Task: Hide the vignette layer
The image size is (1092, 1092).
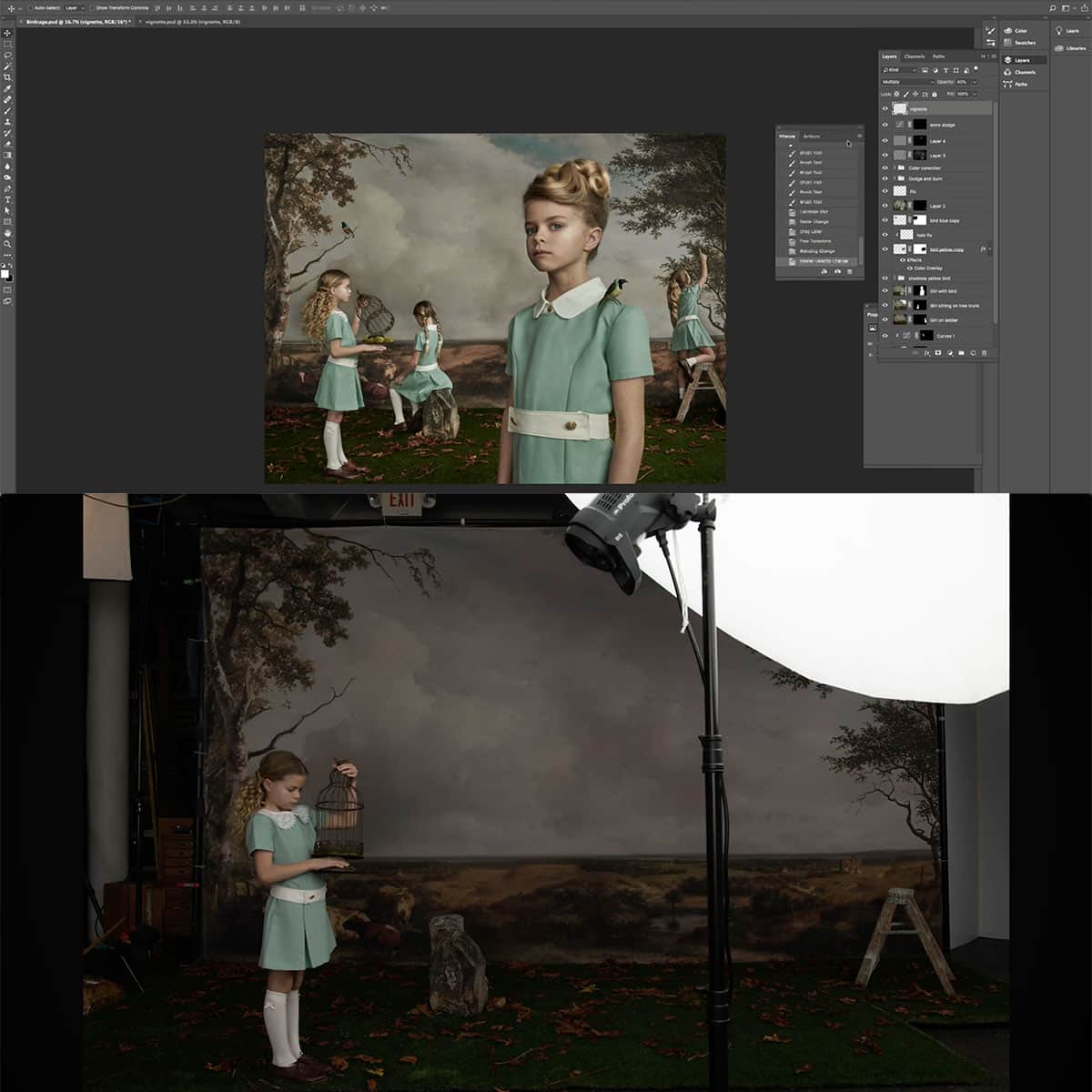Action: tap(885, 108)
